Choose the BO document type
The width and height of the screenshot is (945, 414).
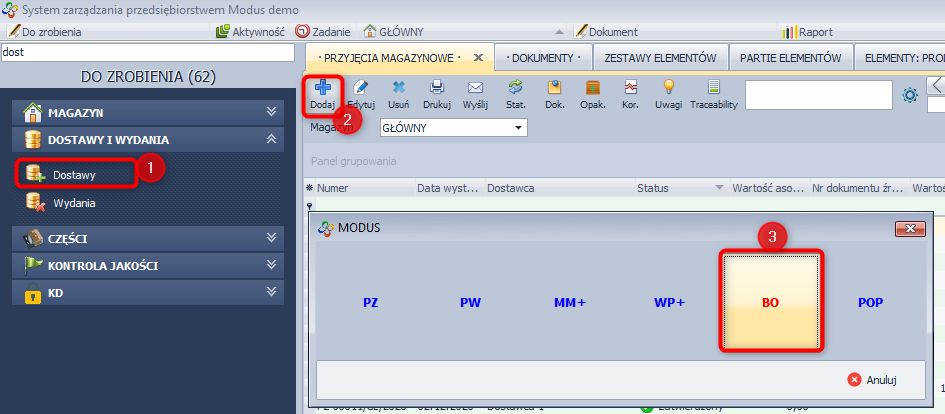pyautogui.click(x=771, y=303)
